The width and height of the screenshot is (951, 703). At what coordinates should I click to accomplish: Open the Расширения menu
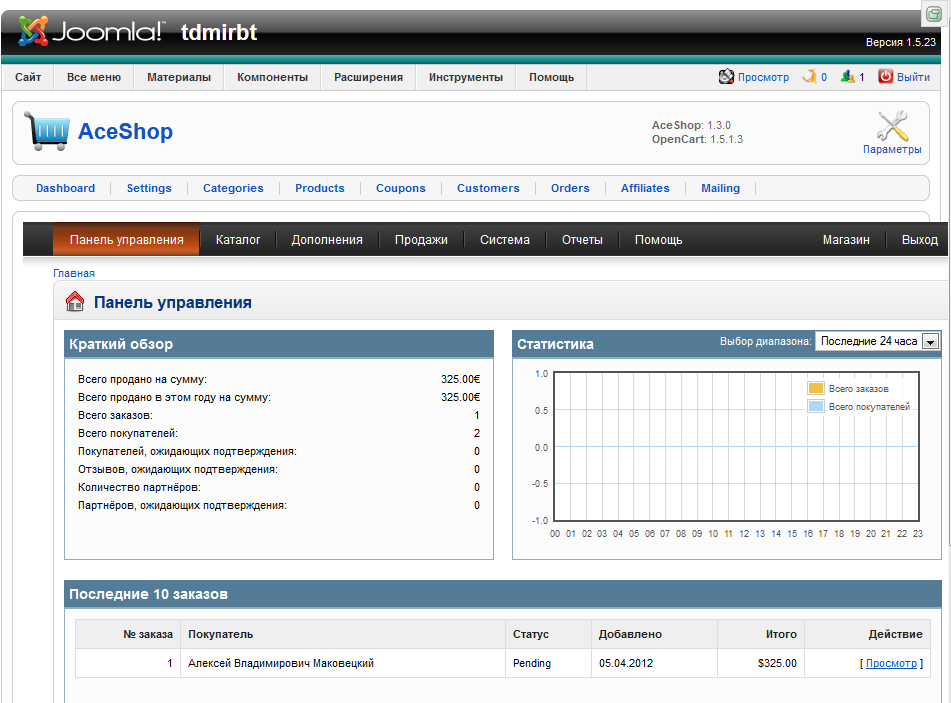click(x=368, y=77)
